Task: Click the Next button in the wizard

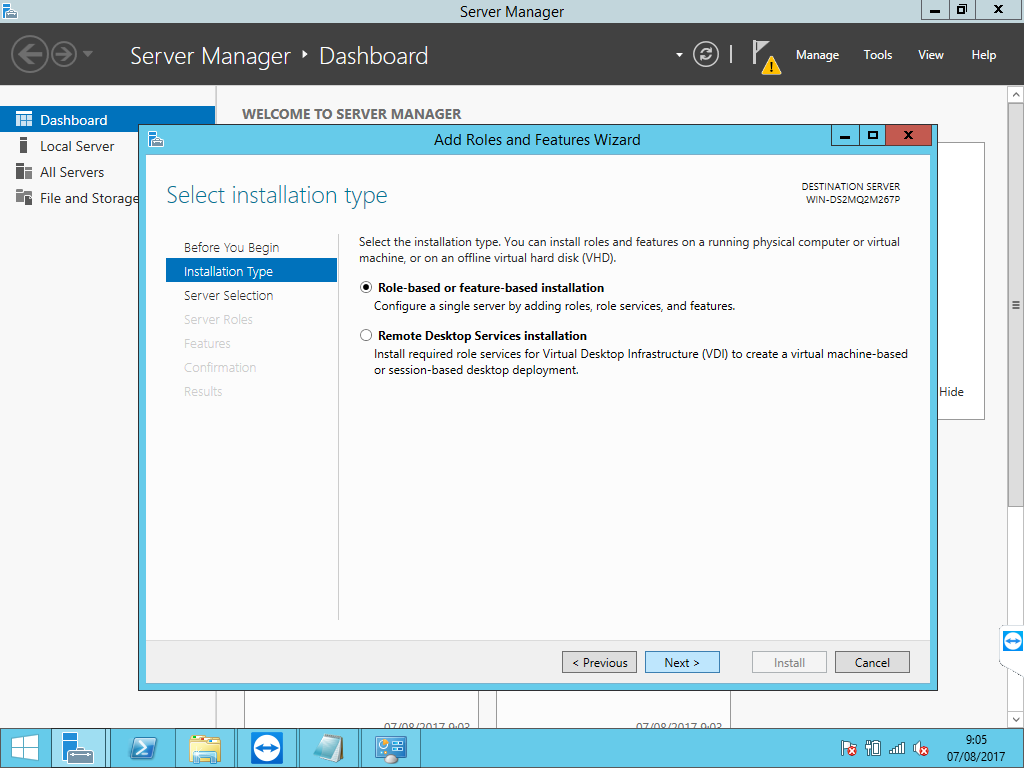Action: click(682, 662)
